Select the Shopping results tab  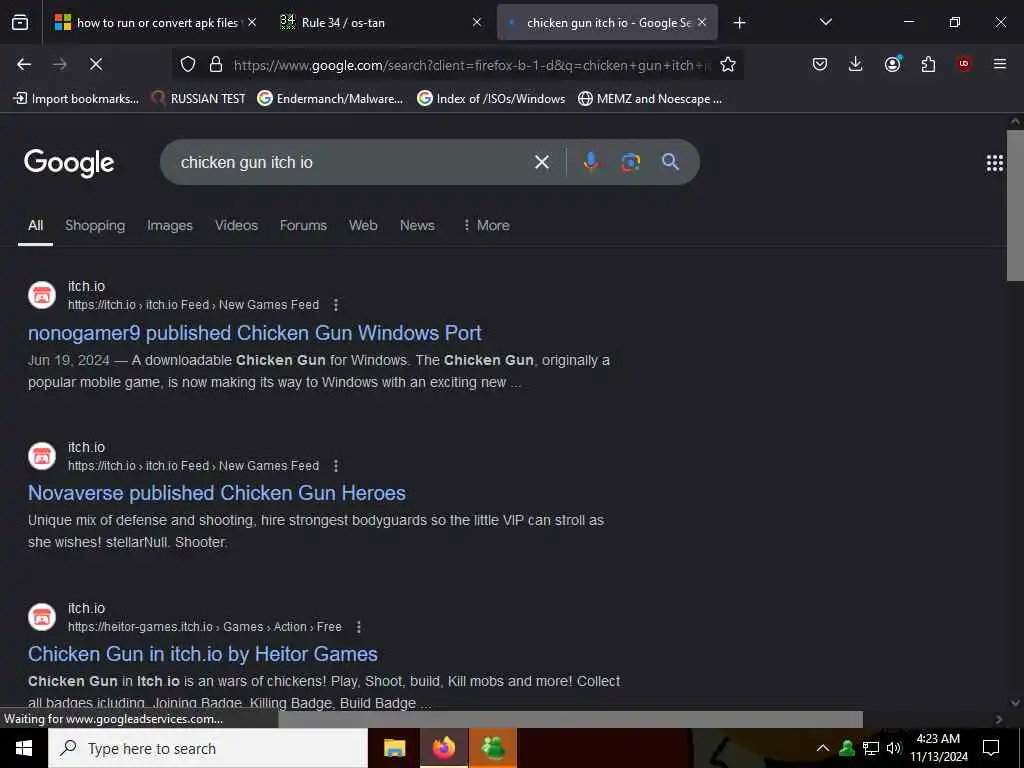(x=95, y=225)
